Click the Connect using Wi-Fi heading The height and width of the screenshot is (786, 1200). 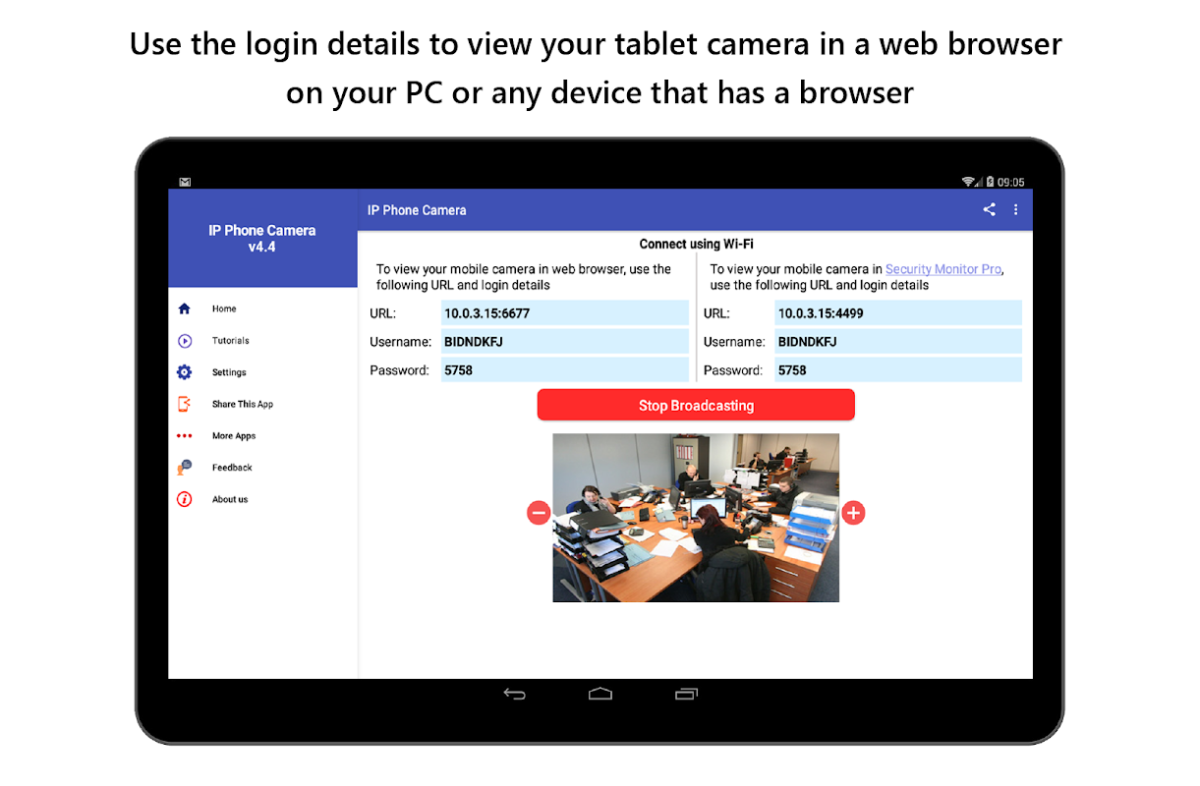[696, 244]
